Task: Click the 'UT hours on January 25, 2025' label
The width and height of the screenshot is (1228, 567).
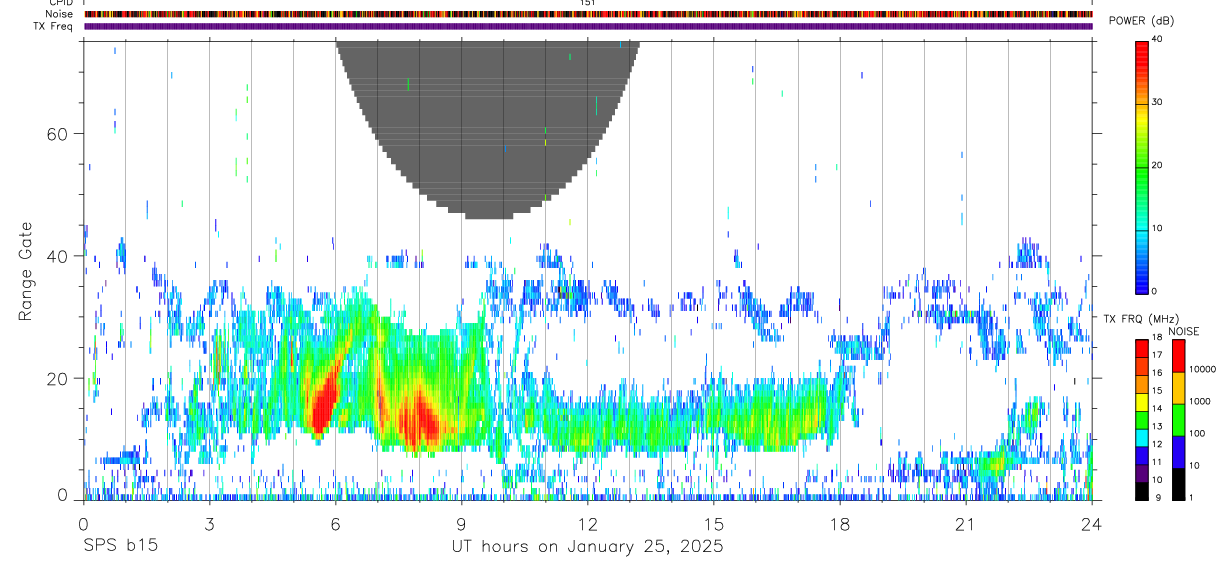Action: pos(587,547)
